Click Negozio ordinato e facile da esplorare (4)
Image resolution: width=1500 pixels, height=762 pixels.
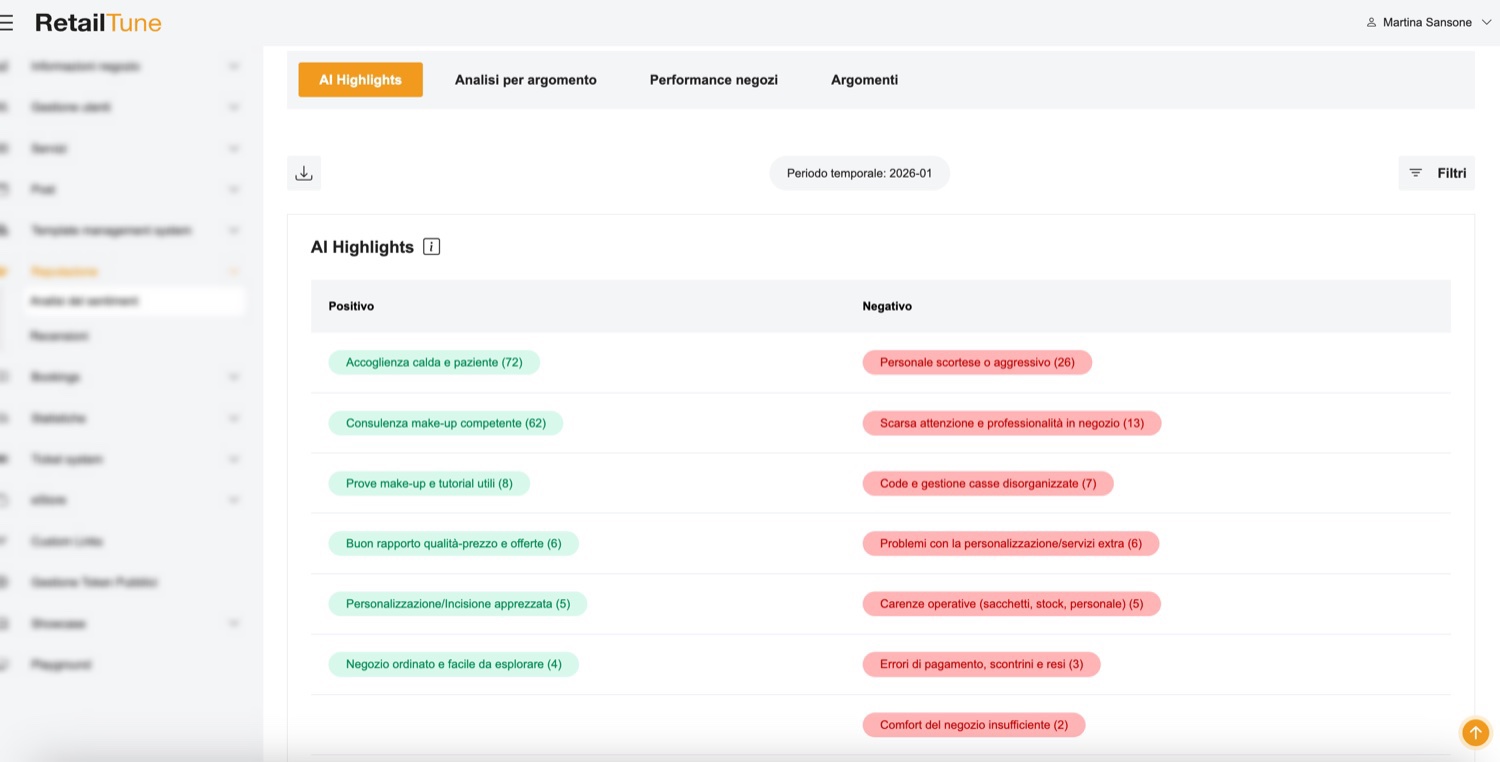pos(454,664)
